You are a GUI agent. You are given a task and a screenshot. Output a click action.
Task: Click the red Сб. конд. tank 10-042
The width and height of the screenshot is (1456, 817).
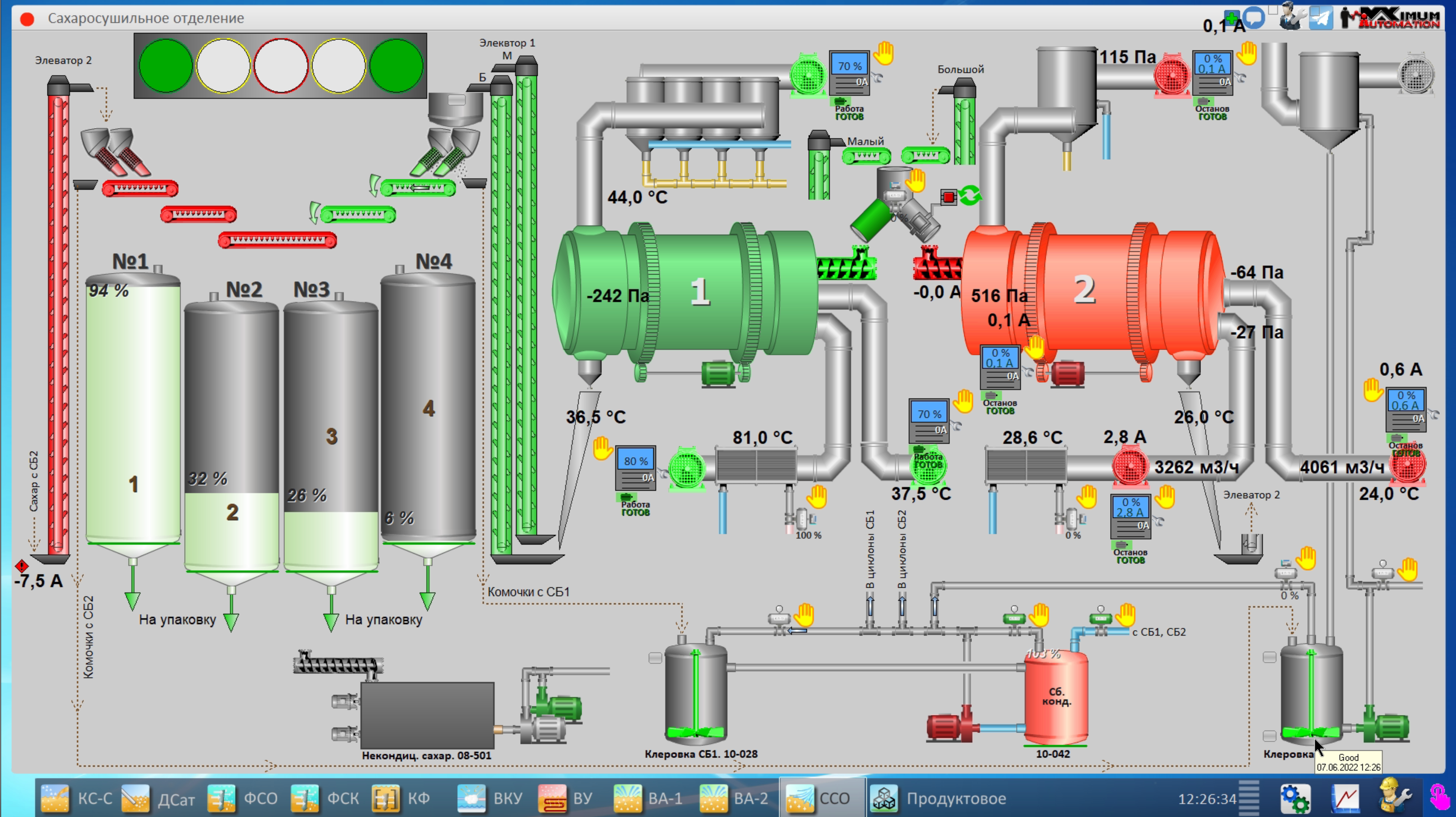pyautogui.click(x=1056, y=697)
